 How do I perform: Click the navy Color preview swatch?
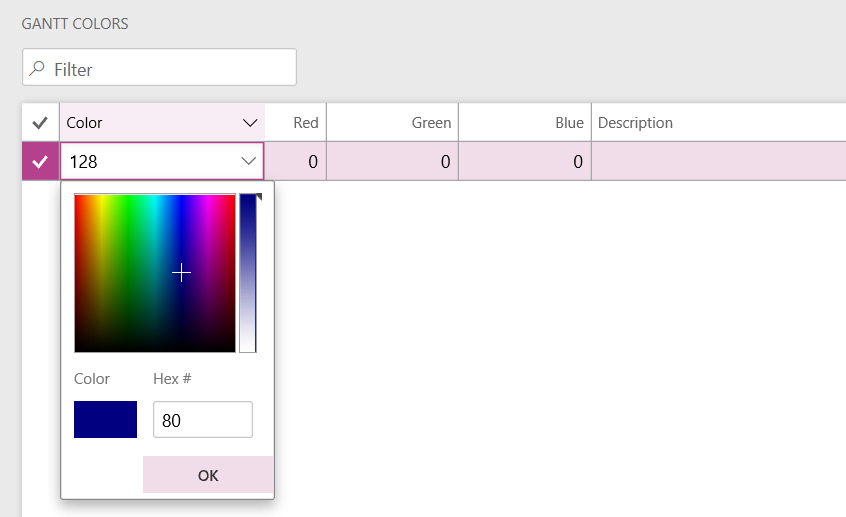pos(105,419)
